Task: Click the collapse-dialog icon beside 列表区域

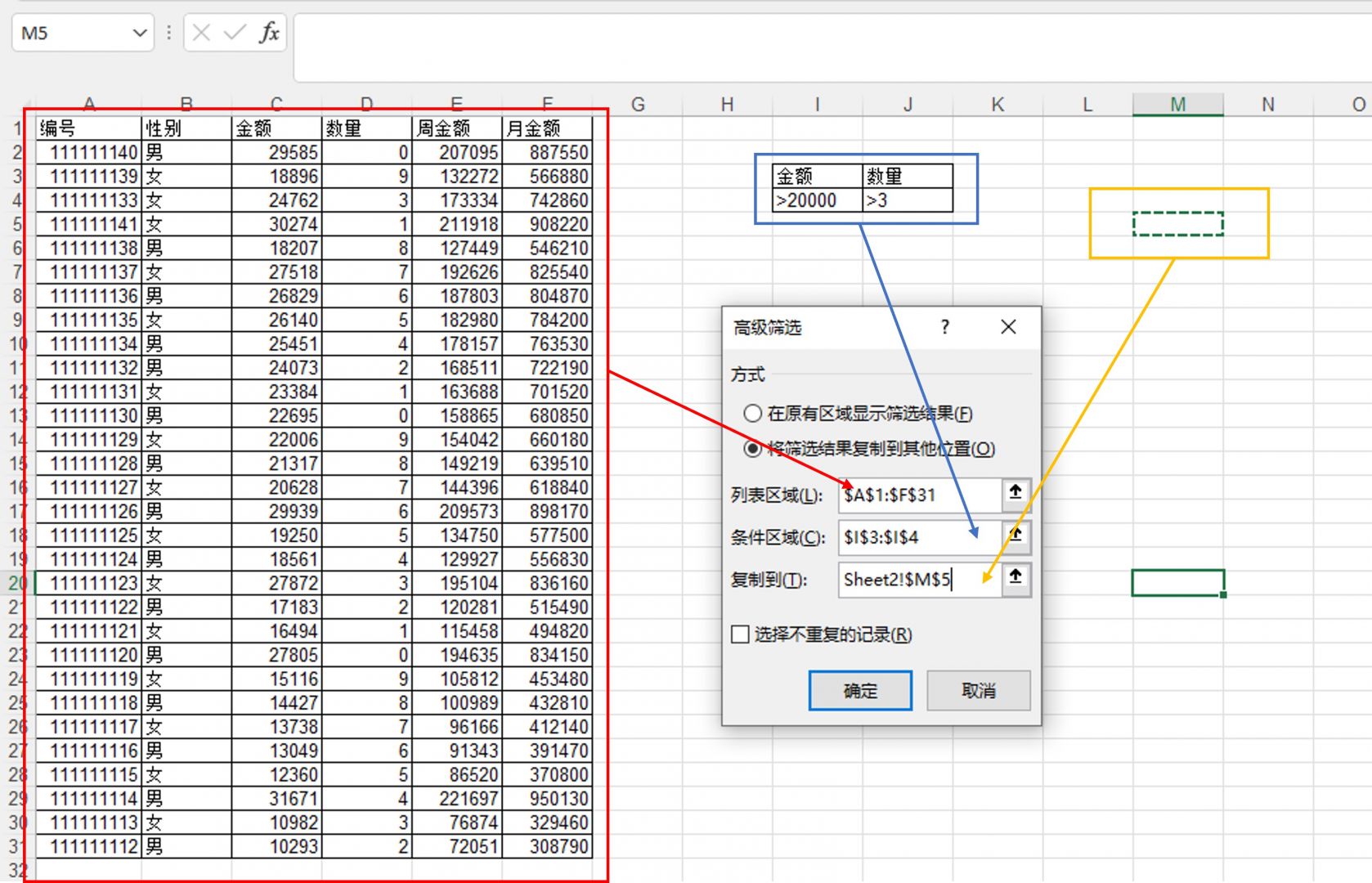Action: tap(1016, 494)
